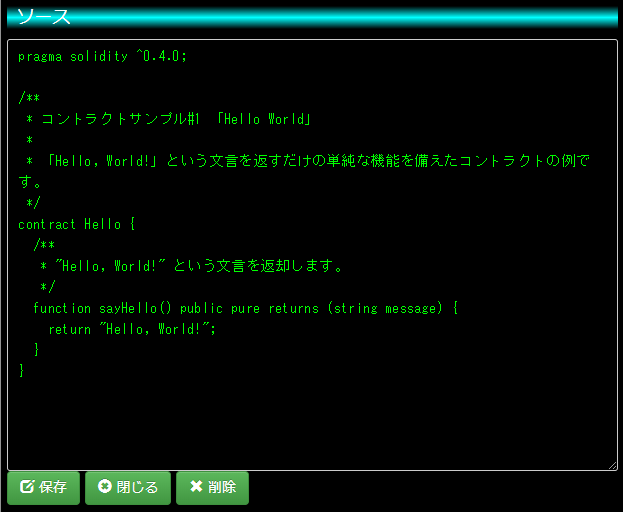This screenshot has height=512, width=623.
Task: Place cursor in the function sayHello() line
Action: click(x=245, y=308)
